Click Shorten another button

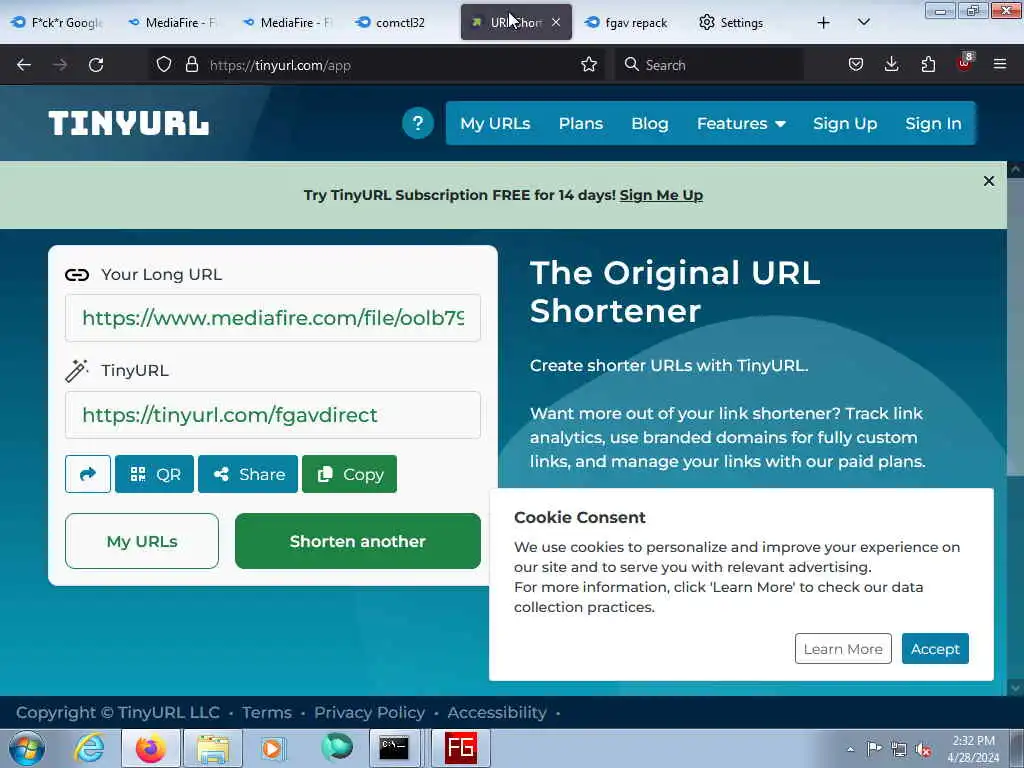[x=358, y=541]
